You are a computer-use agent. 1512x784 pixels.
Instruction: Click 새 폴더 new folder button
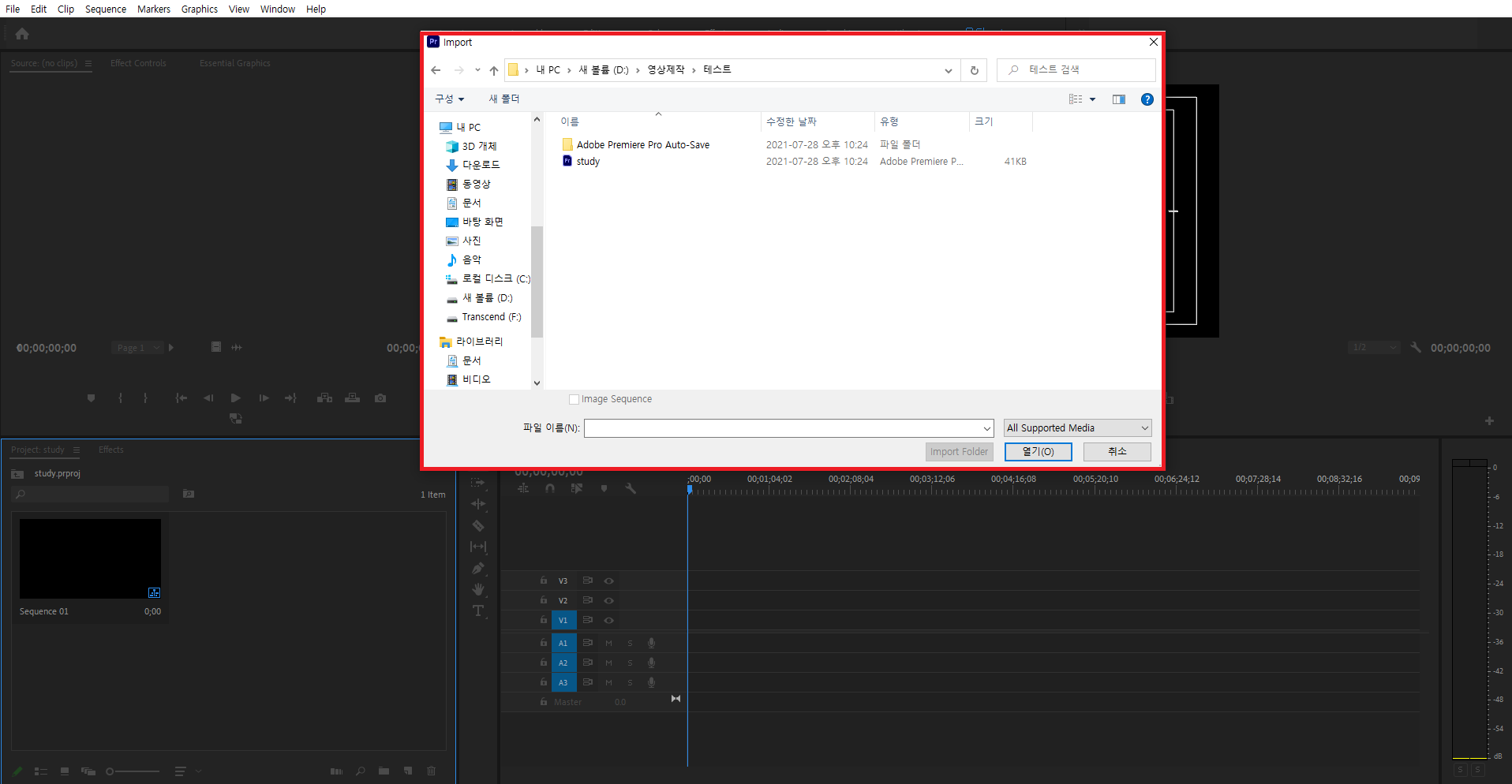[x=504, y=99]
